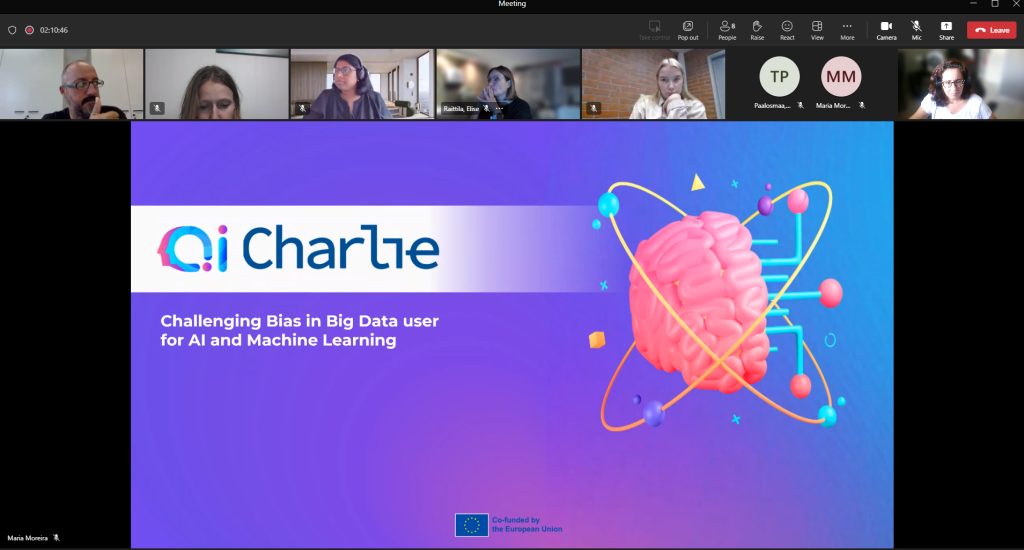
Task: Select the TP Paalosmaa participant tile
Action: [x=779, y=77]
